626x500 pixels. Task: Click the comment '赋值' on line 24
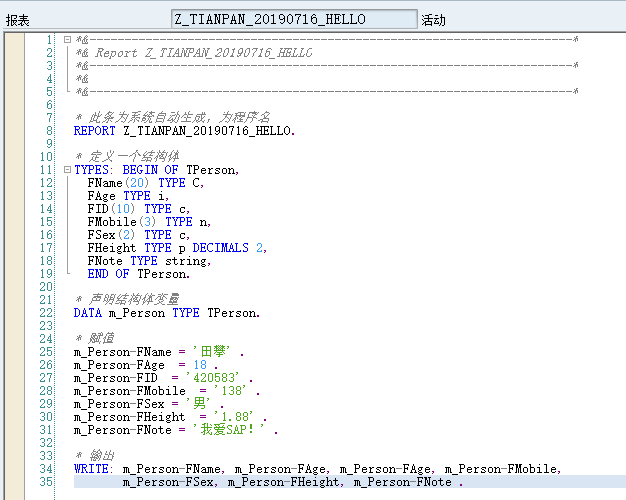click(95, 339)
